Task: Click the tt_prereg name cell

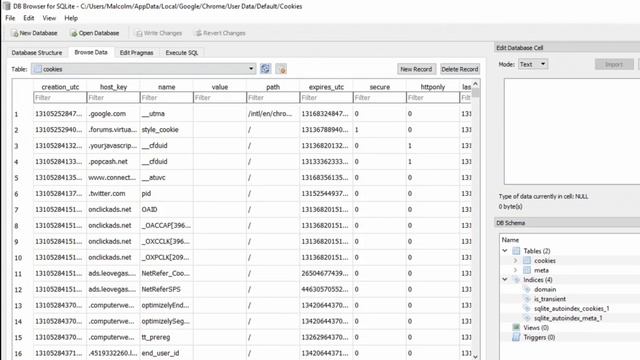Action: tap(167, 337)
